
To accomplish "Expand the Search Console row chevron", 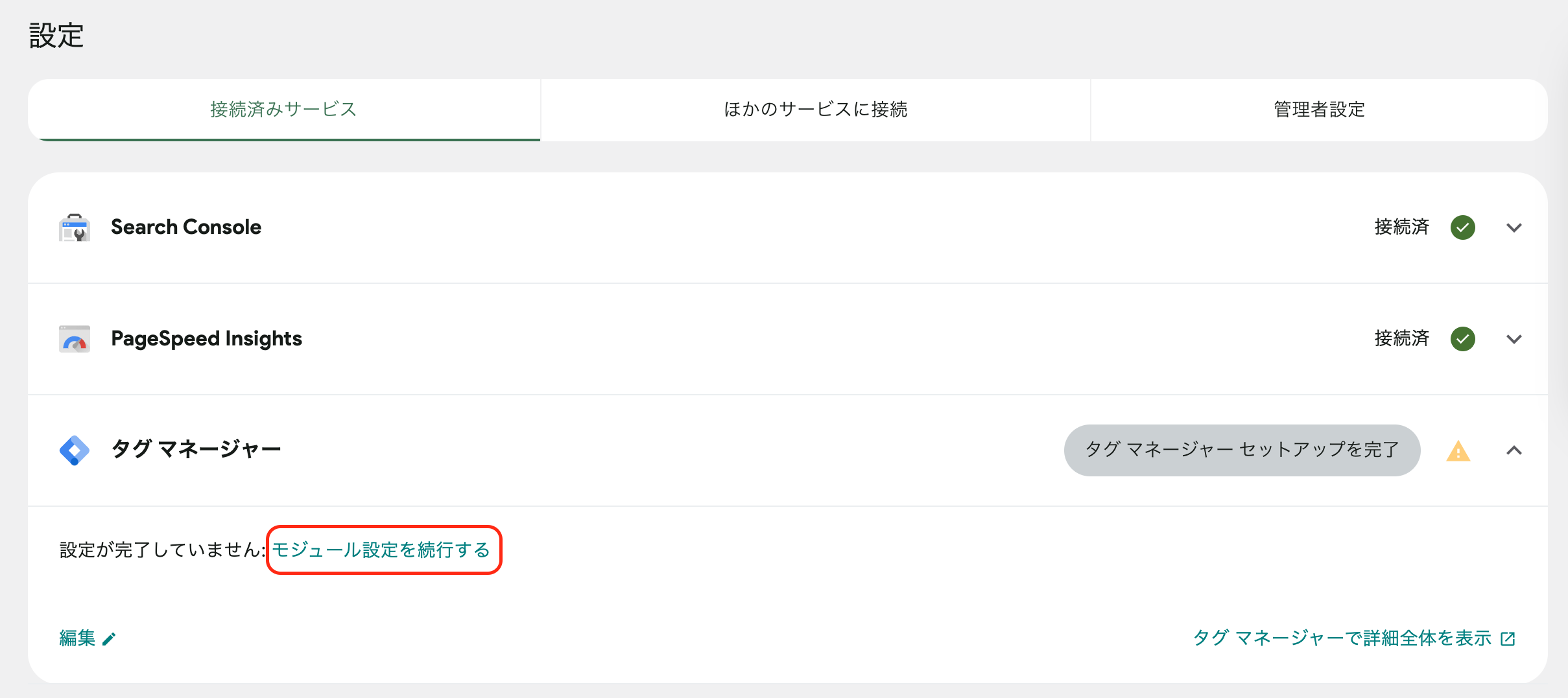I will (x=1514, y=227).
